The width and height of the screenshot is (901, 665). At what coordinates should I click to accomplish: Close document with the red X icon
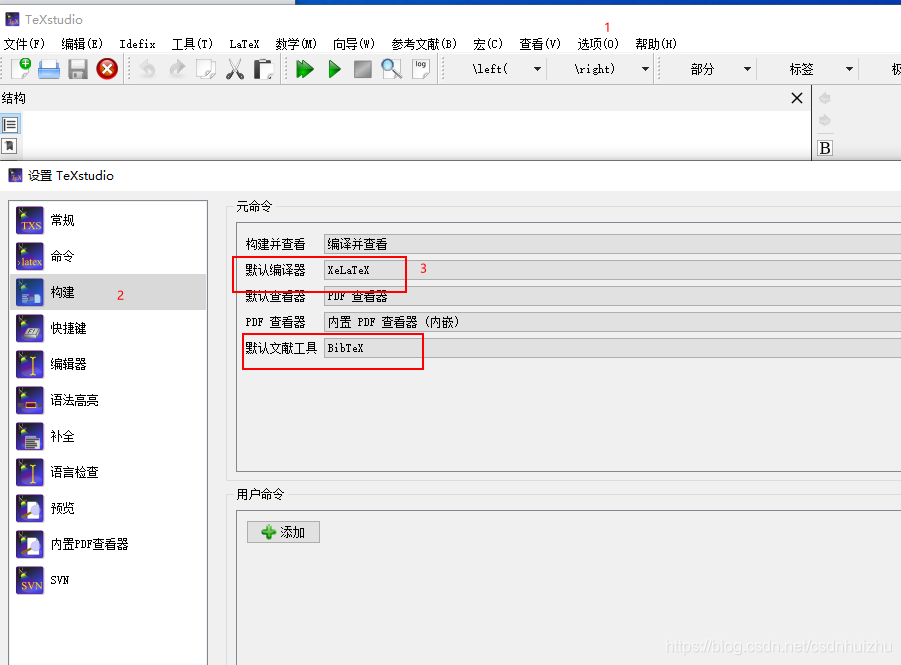(x=107, y=69)
